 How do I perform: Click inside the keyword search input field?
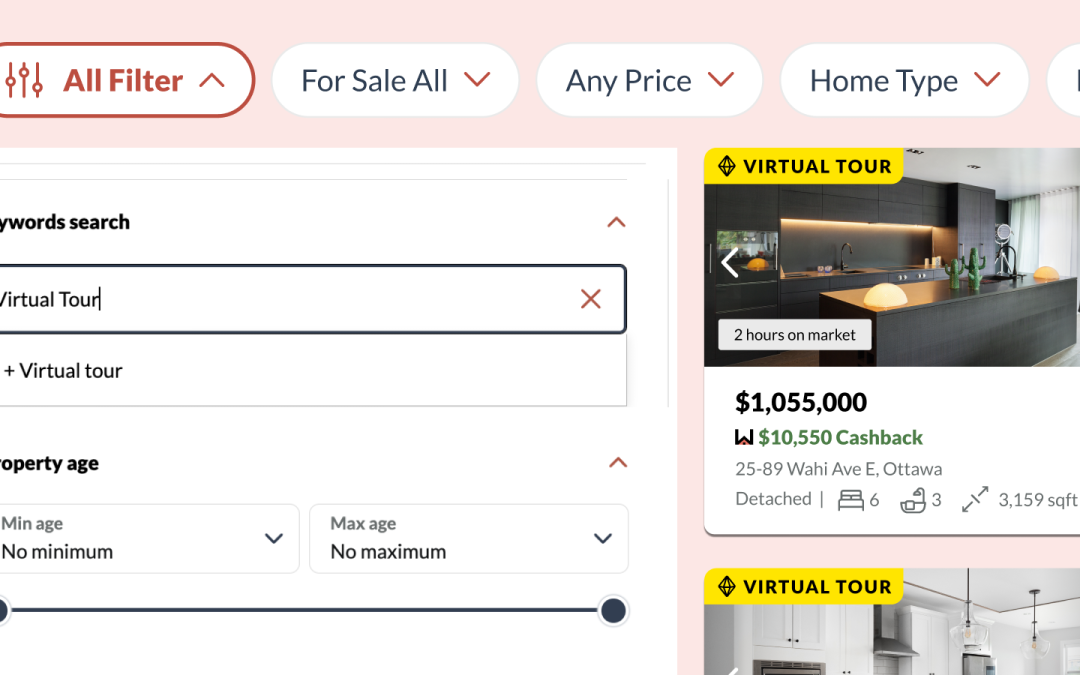(x=300, y=299)
